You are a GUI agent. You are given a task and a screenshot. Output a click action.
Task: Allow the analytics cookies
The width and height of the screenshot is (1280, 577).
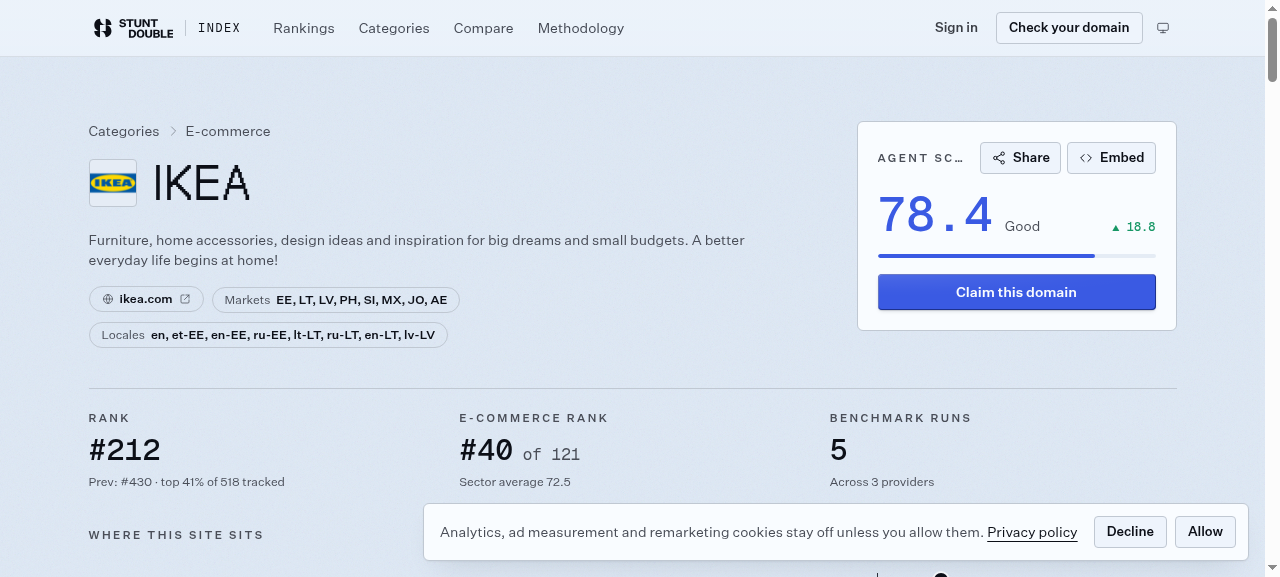[x=1205, y=532]
